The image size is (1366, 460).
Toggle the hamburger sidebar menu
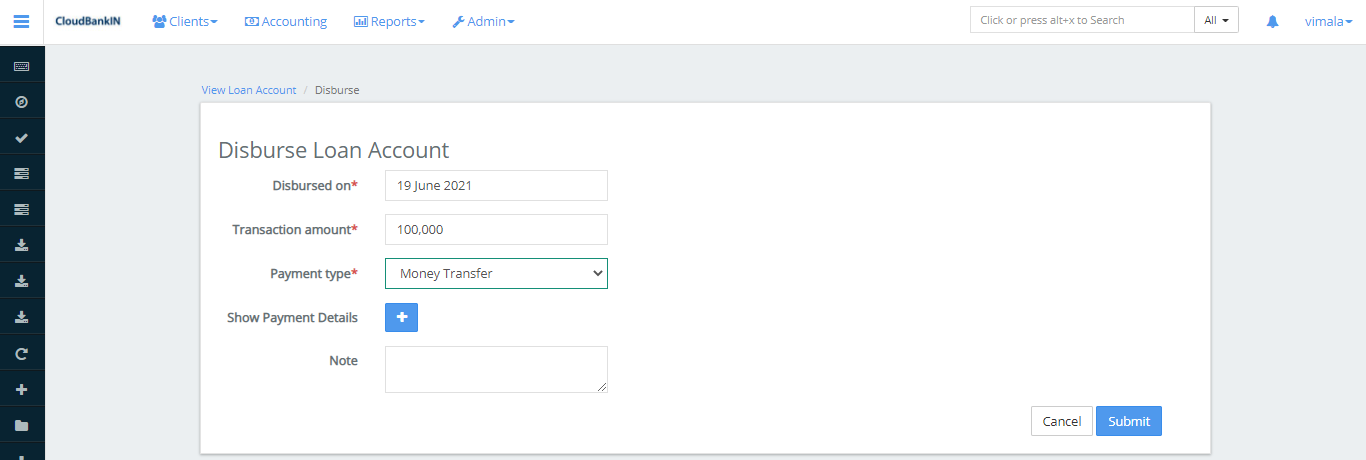click(x=21, y=21)
